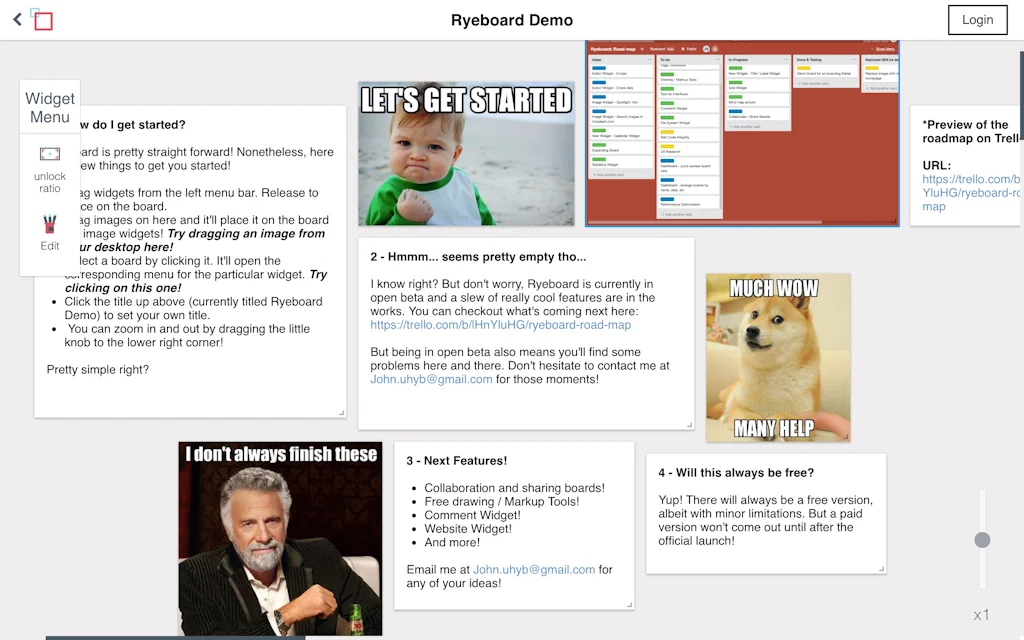Select the Edit markup tool in Widget Menu

(50, 232)
